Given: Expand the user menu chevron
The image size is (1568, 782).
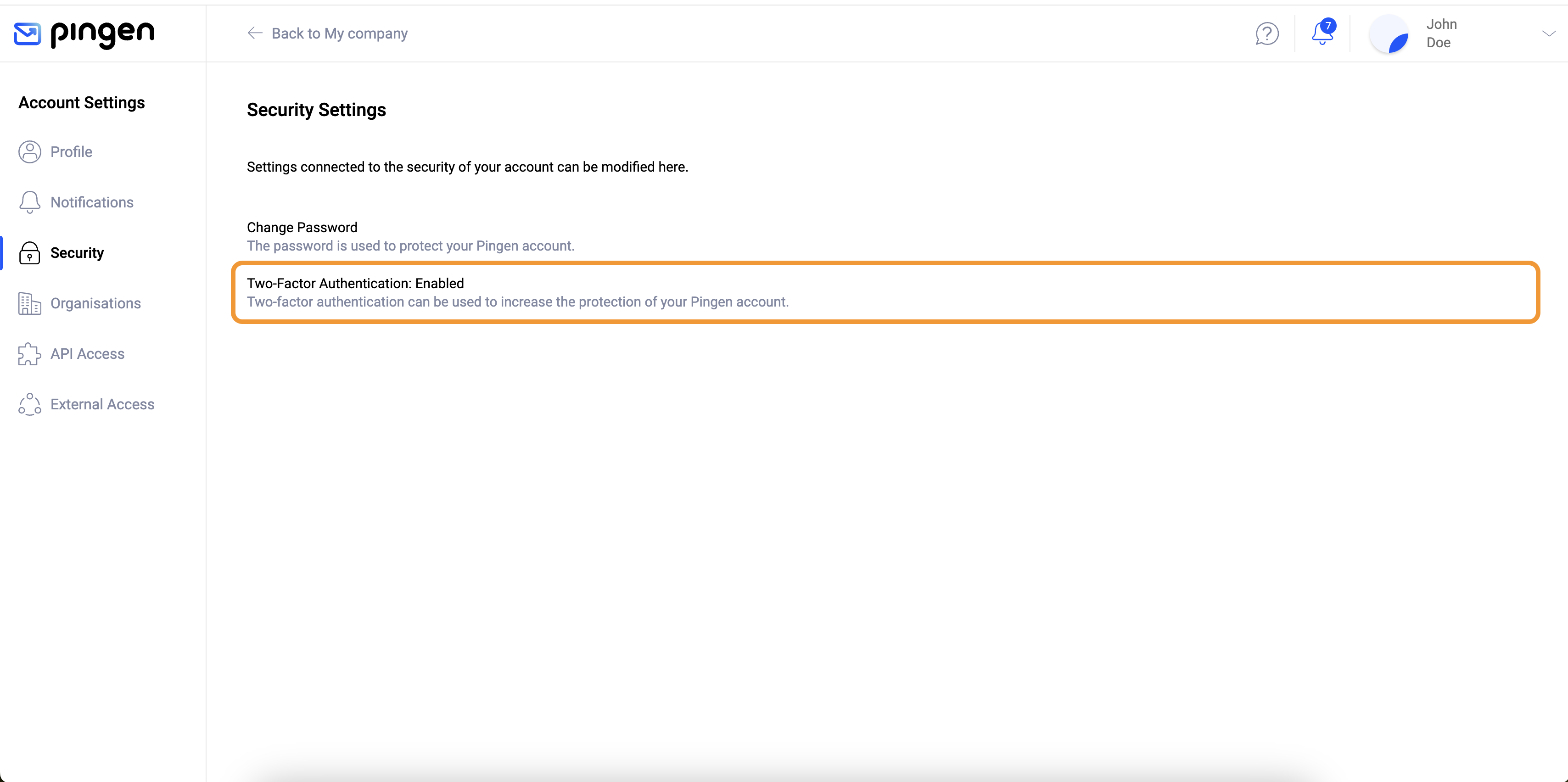Looking at the screenshot, I should click(1549, 34).
